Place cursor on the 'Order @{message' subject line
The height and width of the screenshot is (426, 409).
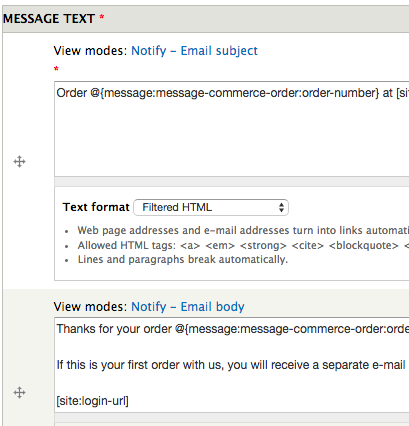point(232,93)
